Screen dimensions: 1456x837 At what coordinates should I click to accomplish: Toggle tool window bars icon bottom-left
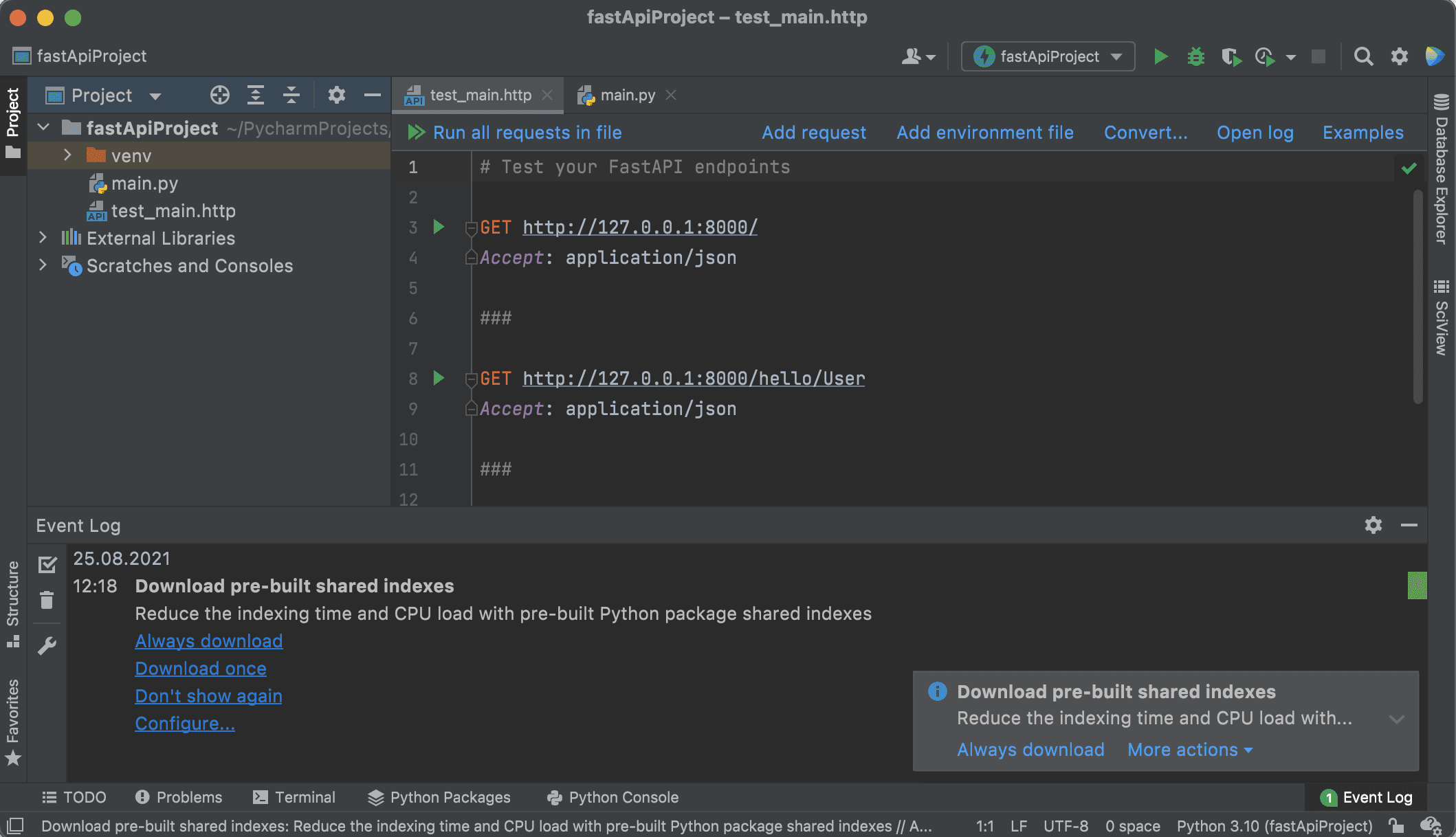[15, 825]
